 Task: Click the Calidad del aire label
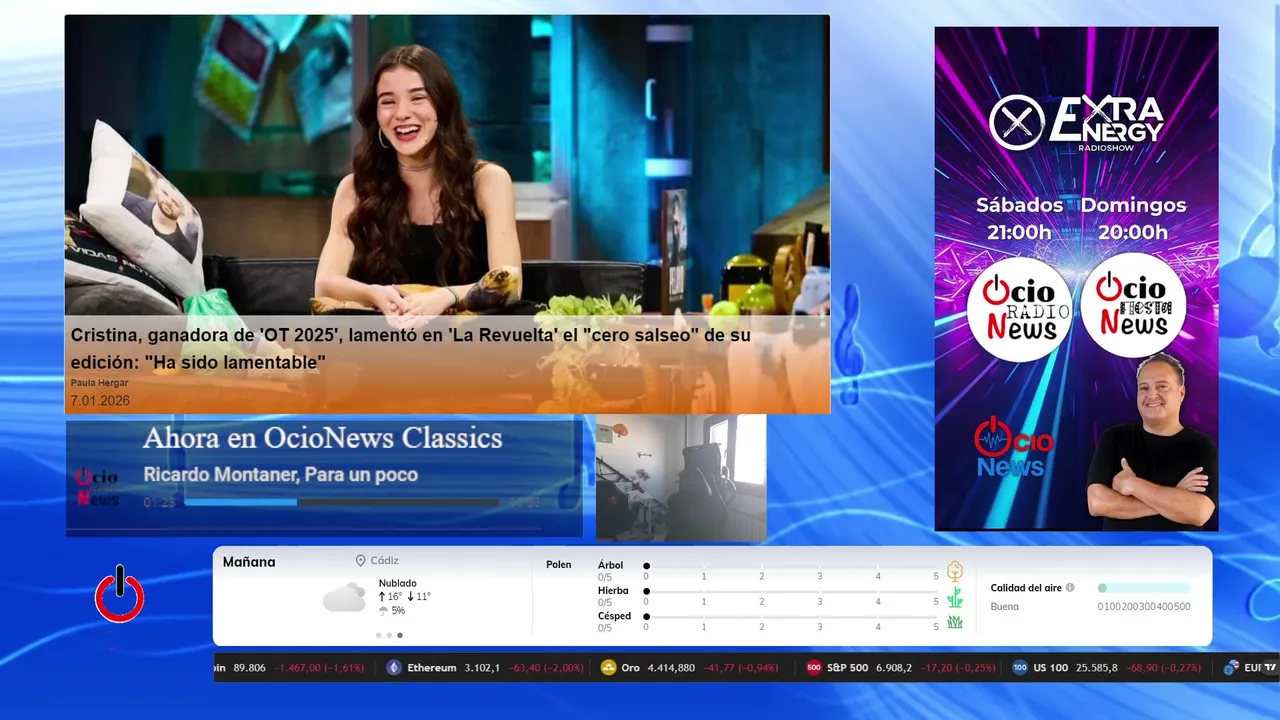(1026, 588)
